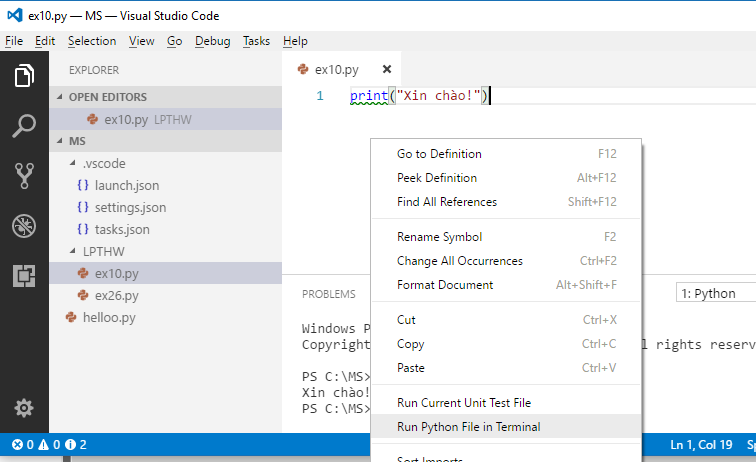Open the Manage gear menu
This screenshot has width=756, height=462.
point(24,408)
